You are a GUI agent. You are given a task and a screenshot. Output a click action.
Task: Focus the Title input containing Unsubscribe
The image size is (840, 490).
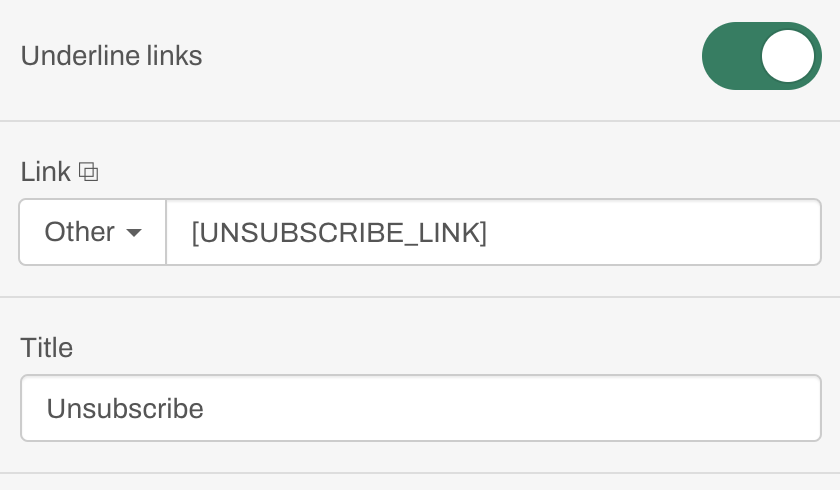421,408
